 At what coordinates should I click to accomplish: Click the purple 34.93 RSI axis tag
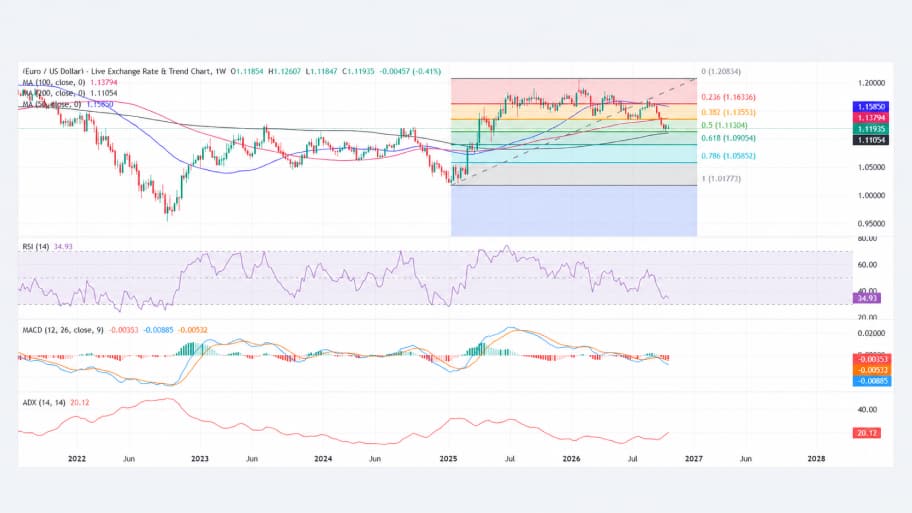coord(867,298)
